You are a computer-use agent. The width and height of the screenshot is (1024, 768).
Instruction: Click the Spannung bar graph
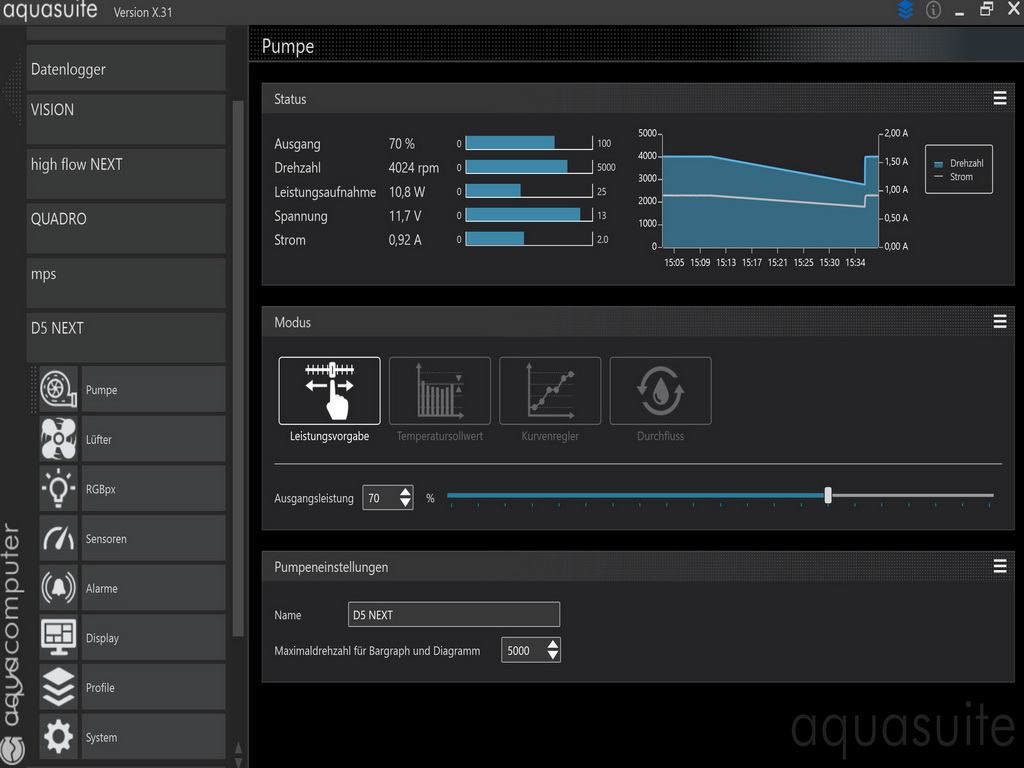(529, 215)
